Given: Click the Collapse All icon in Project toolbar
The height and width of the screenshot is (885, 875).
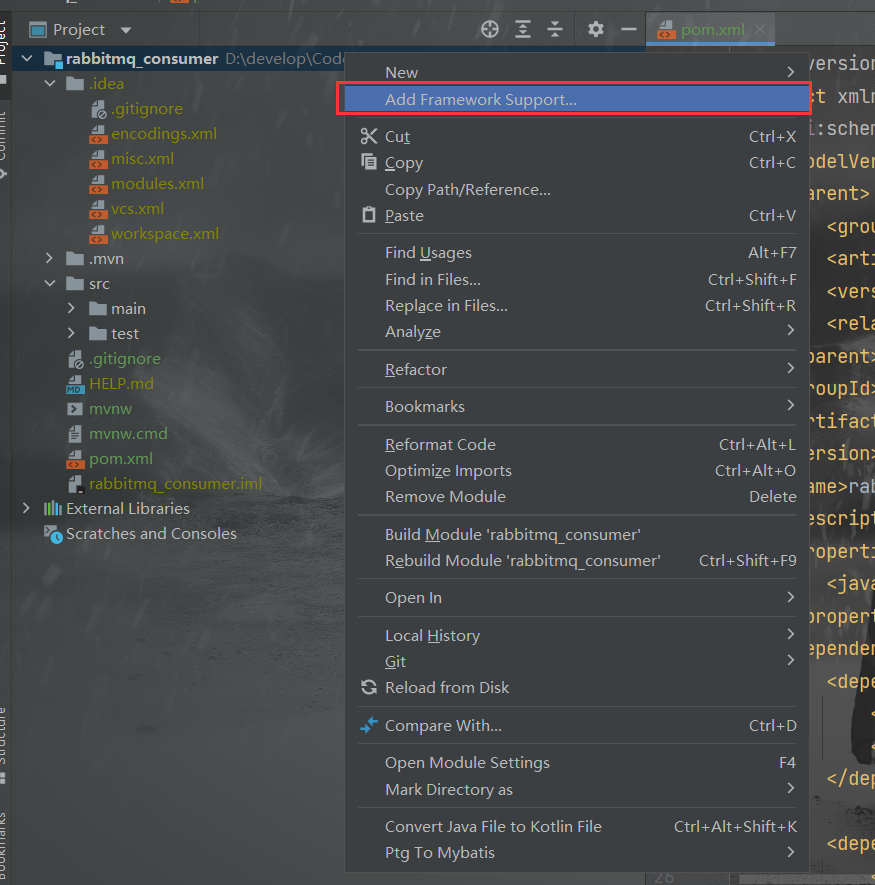Looking at the screenshot, I should (x=555, y=29).
